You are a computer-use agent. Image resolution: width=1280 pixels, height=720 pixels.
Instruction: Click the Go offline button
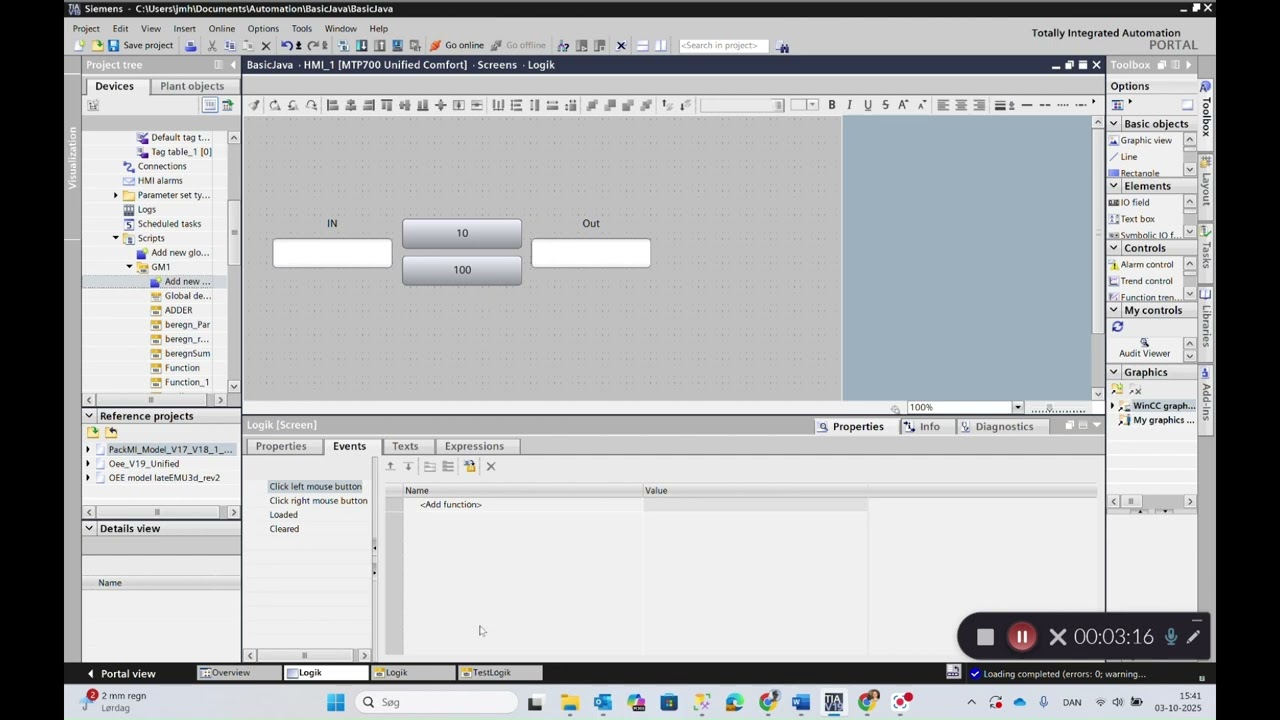518,45
